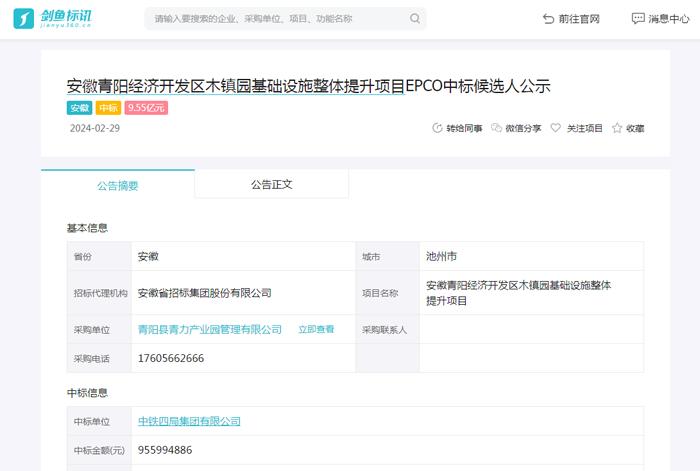Open the 消息中心 message icon
The width and height of the screenshot is (700, 471).
(638, 19)
